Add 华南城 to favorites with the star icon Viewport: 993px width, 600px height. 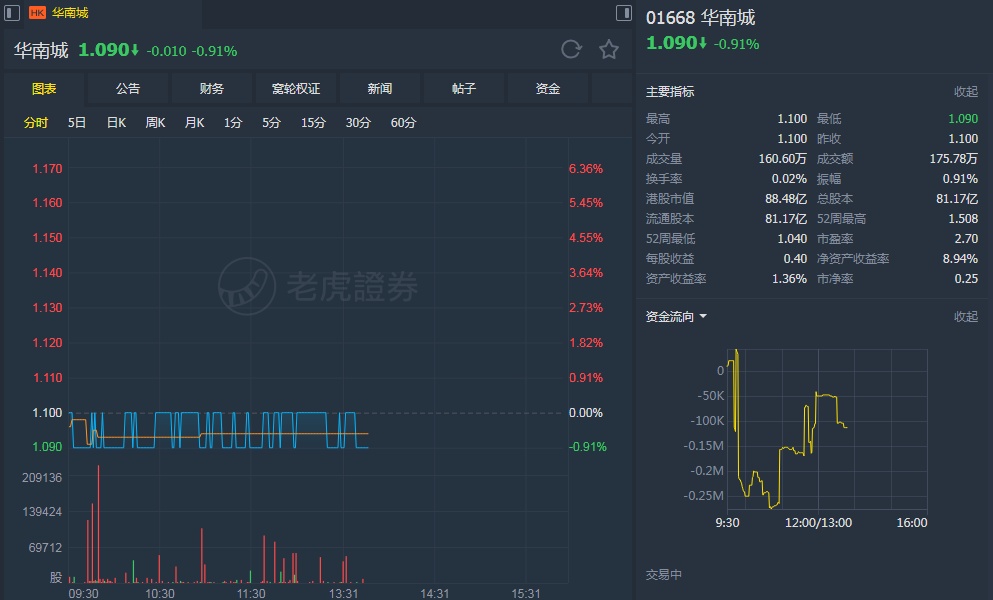coord(609,49)
